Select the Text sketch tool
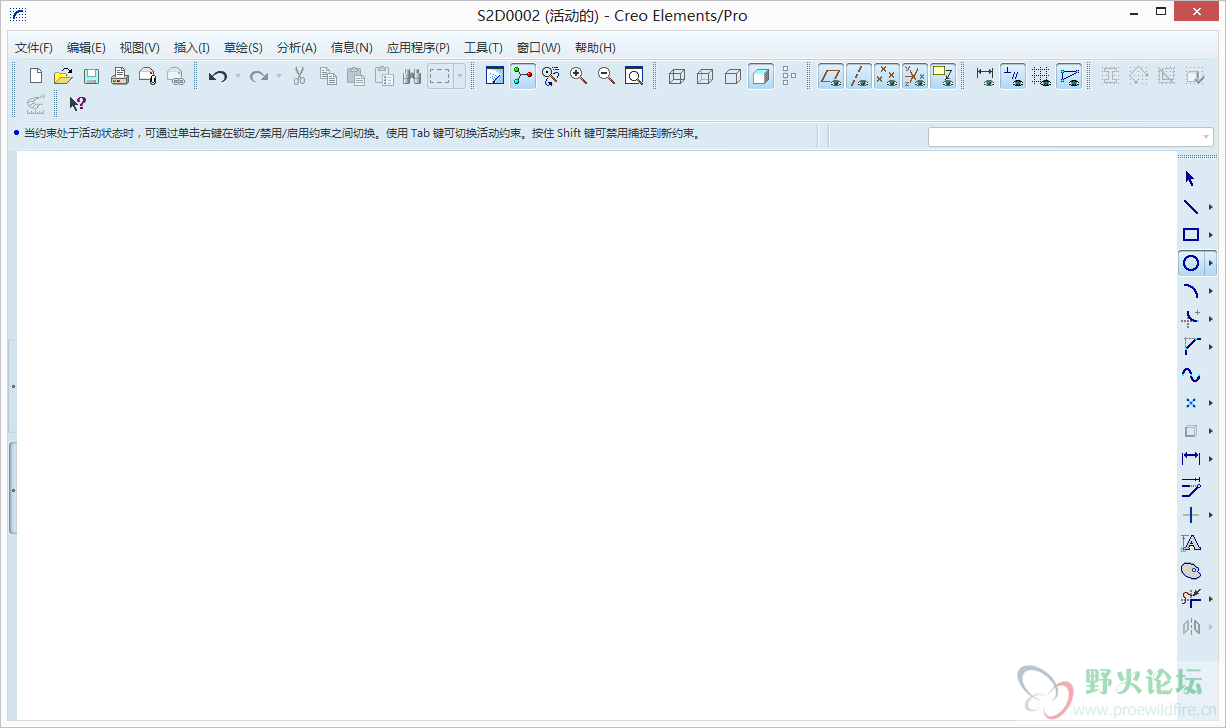This screenshot has height=728, width=1226. pyautogui.click(x=1190, y=543)
